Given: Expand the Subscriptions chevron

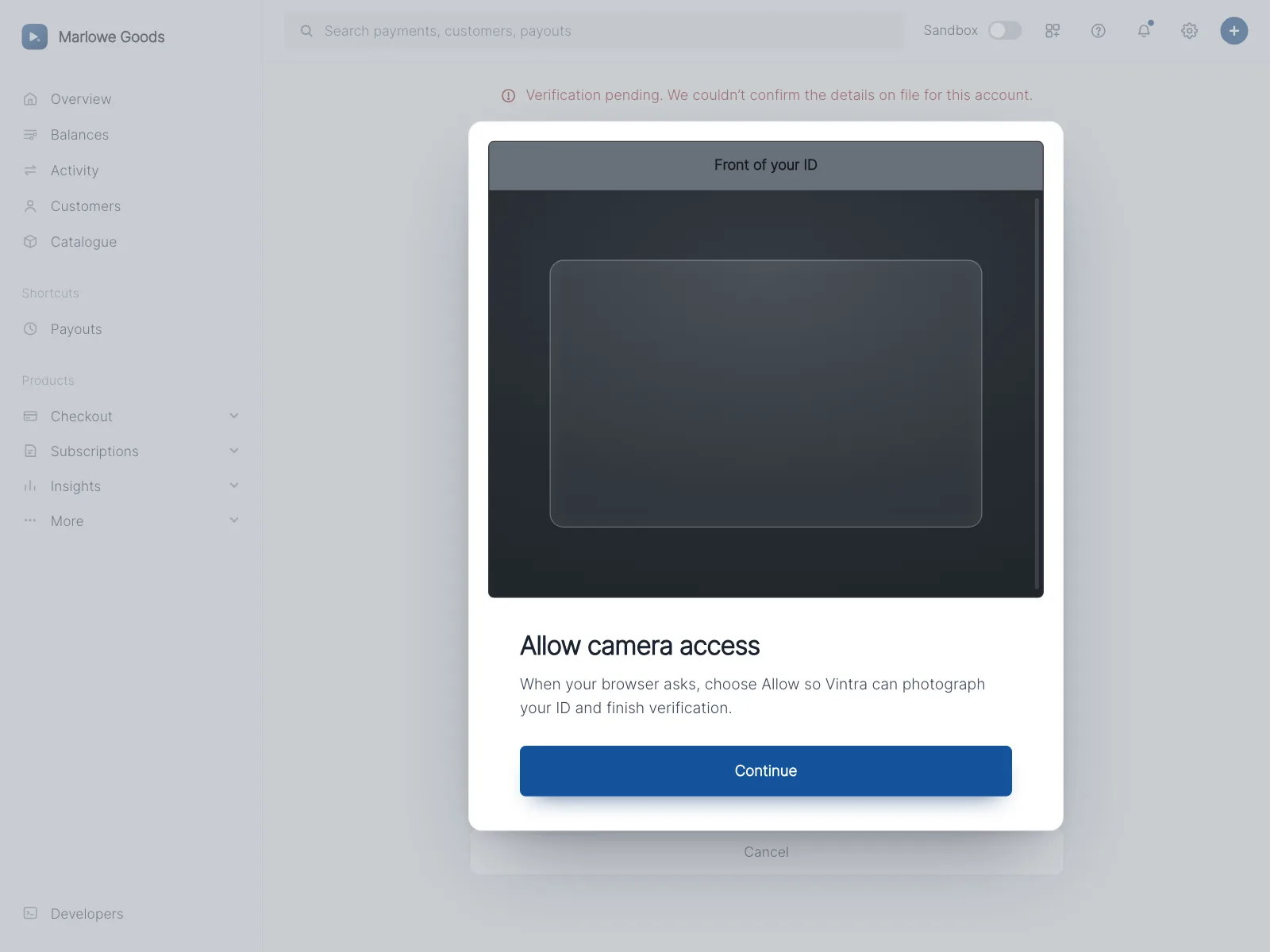Looking at the screenshot, I should point(234,451).
